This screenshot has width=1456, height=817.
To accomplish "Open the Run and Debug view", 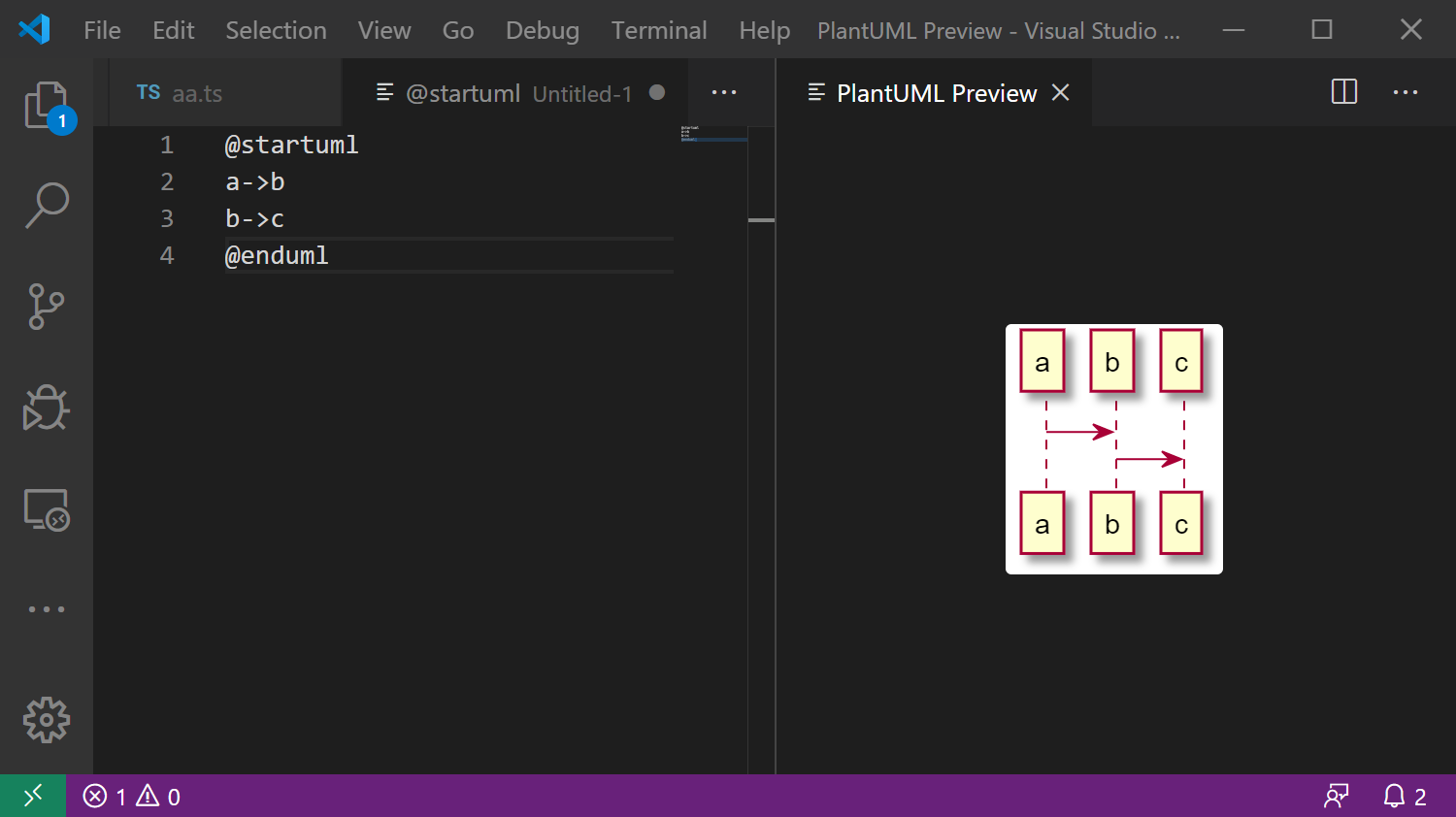I will [46, 408].
